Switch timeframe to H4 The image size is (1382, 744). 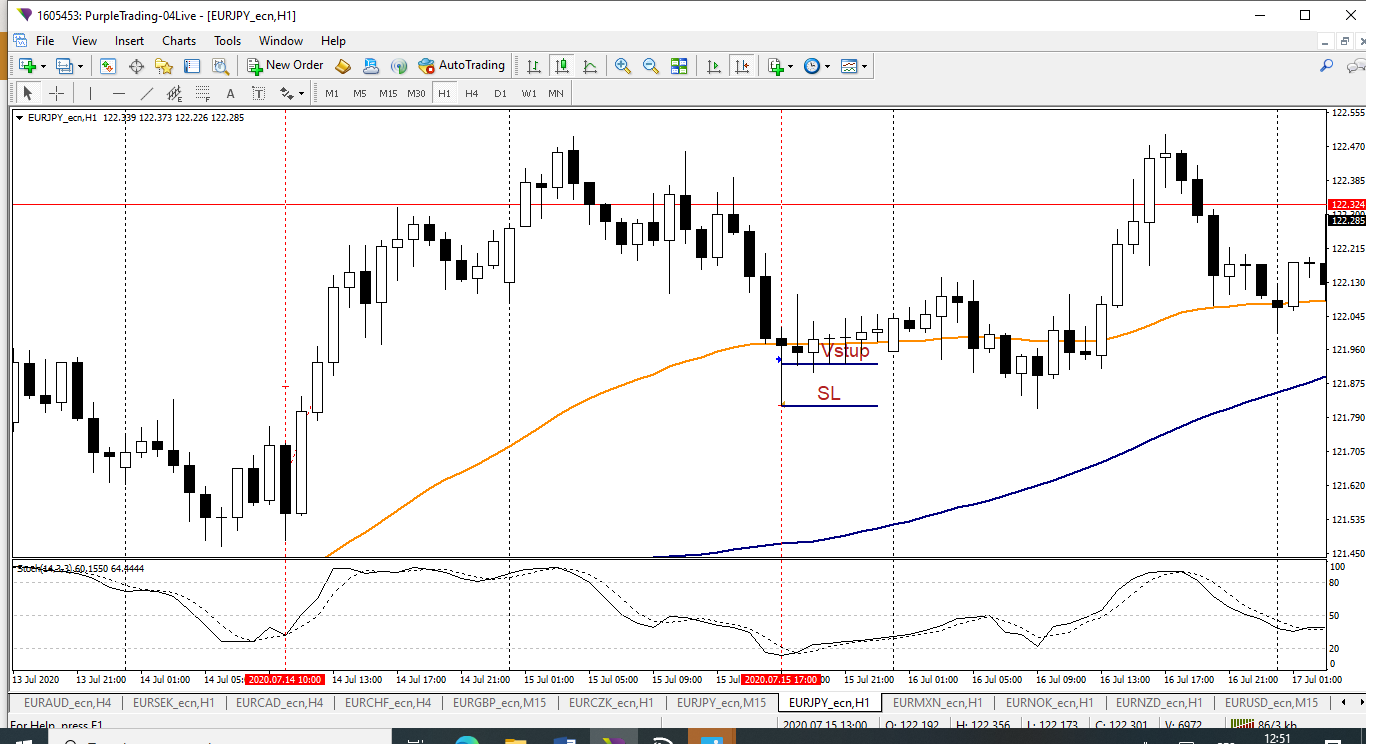[472, 93]
